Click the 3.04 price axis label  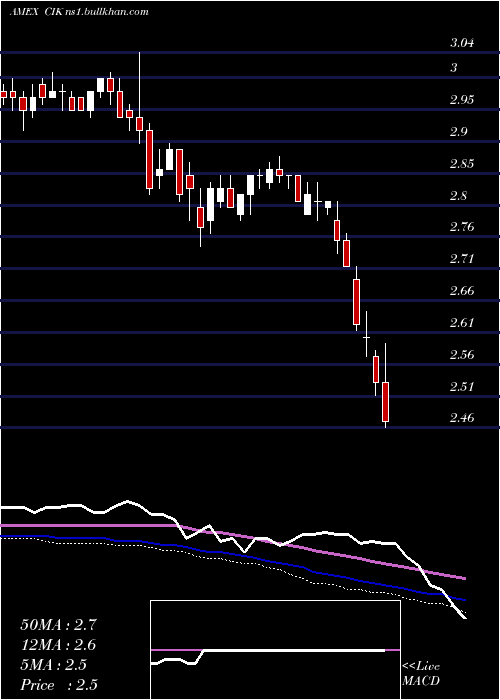[x=462, y=43]
